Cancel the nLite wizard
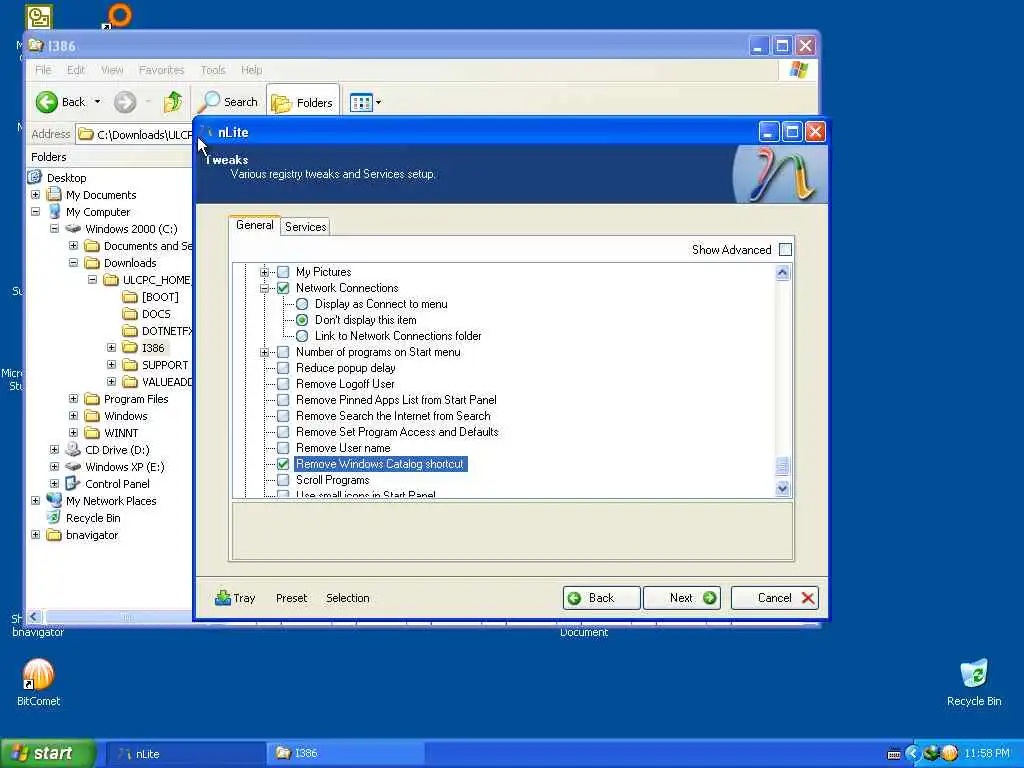 tap(775, 598)
